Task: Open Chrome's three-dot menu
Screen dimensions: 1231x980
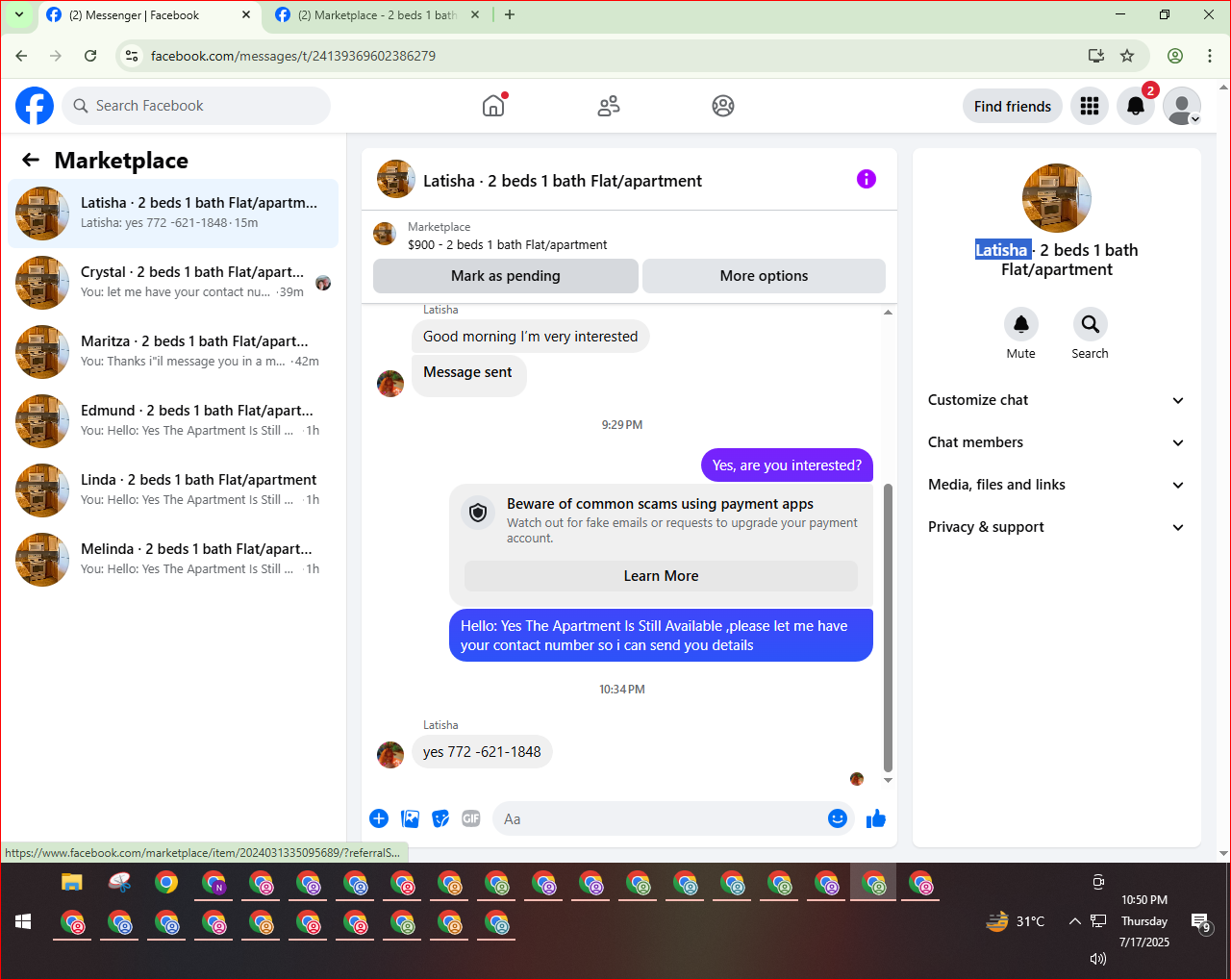Action: 1210,56
